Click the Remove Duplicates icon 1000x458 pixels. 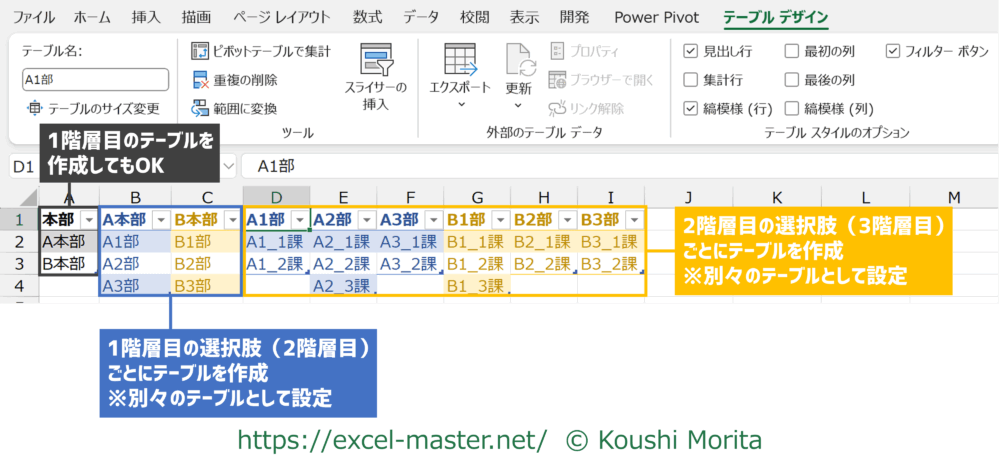pos(198,79)
